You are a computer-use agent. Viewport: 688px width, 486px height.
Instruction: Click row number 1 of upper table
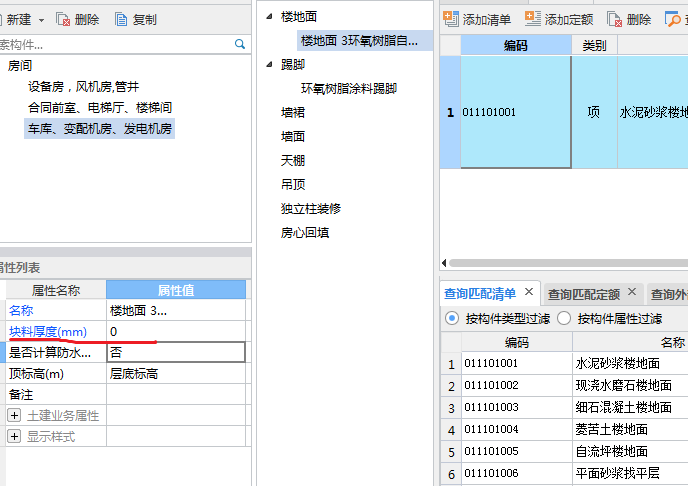[x=450, y=112]
